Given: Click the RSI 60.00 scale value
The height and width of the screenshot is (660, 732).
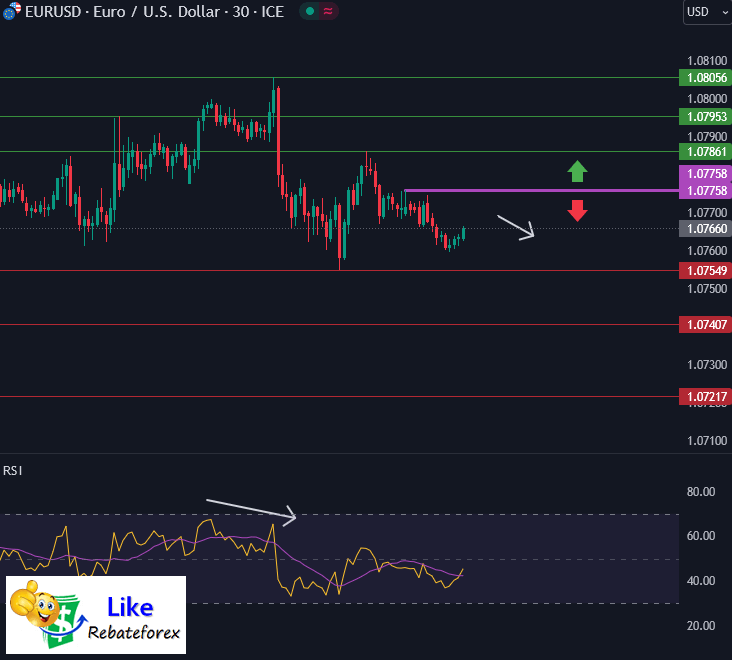Looking at the screenshot, I should click(701, 536).
